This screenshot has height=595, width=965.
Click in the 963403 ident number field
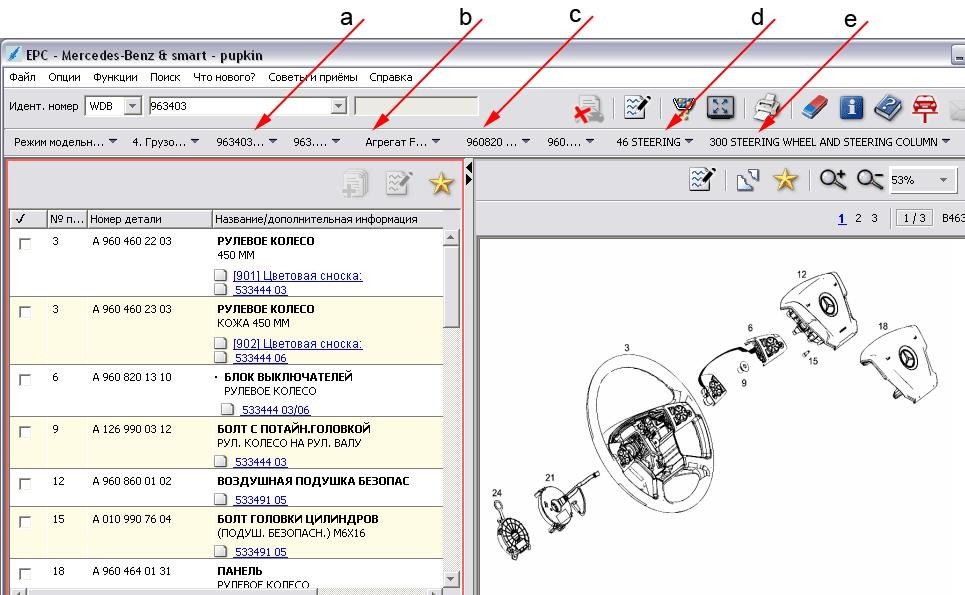(x=240, y=106)
